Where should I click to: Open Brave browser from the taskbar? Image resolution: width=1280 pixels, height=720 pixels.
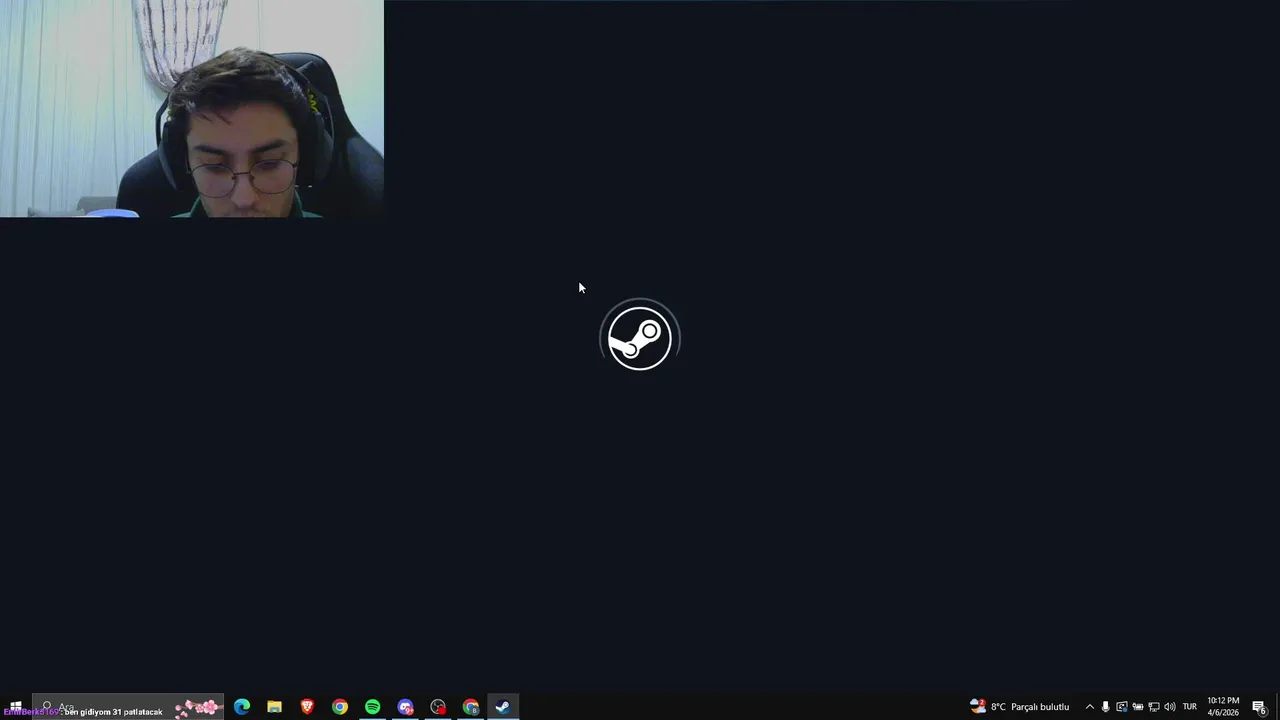pos(307,707)
